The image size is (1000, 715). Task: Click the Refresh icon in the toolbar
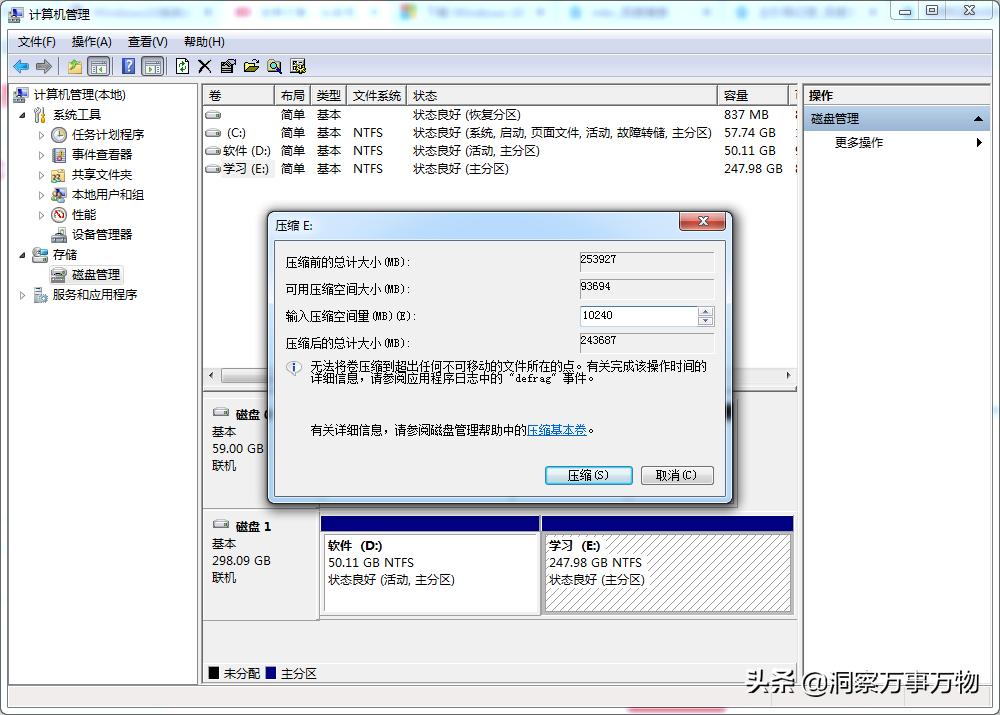point(182,66)
